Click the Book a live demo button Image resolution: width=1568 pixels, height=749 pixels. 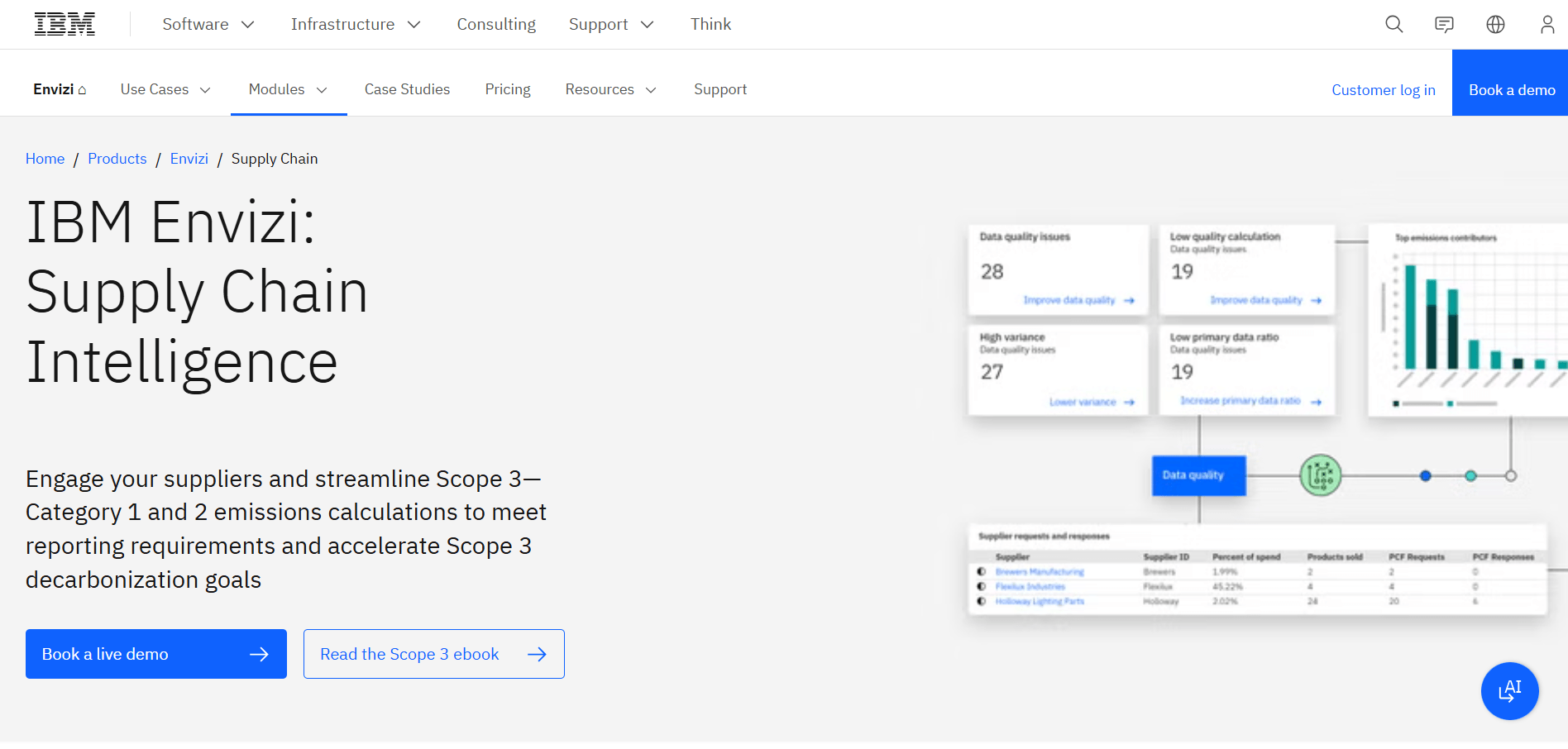pyautogui.click(x=156, y=654)
